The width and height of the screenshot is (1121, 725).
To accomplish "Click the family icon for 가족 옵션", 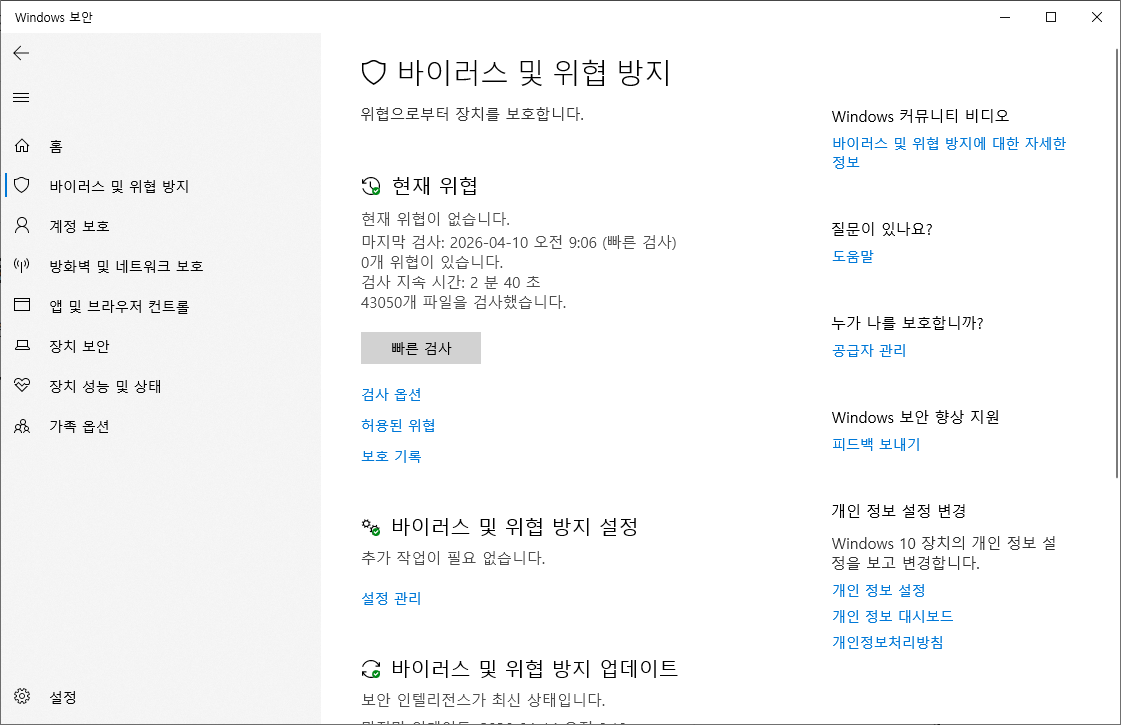I will pyautogui.click(x=22, y=426).
